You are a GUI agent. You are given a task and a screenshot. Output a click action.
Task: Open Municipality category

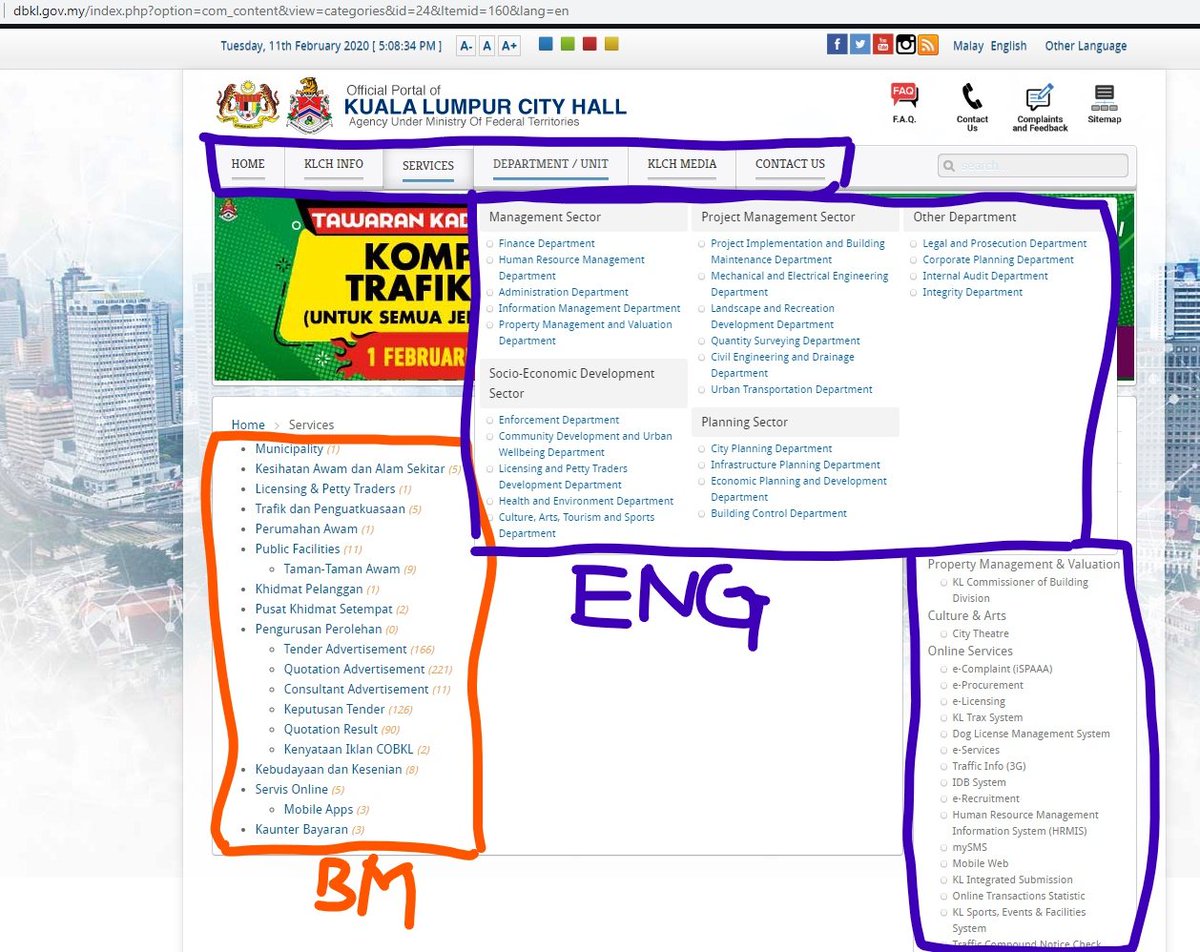pos(289,450)
